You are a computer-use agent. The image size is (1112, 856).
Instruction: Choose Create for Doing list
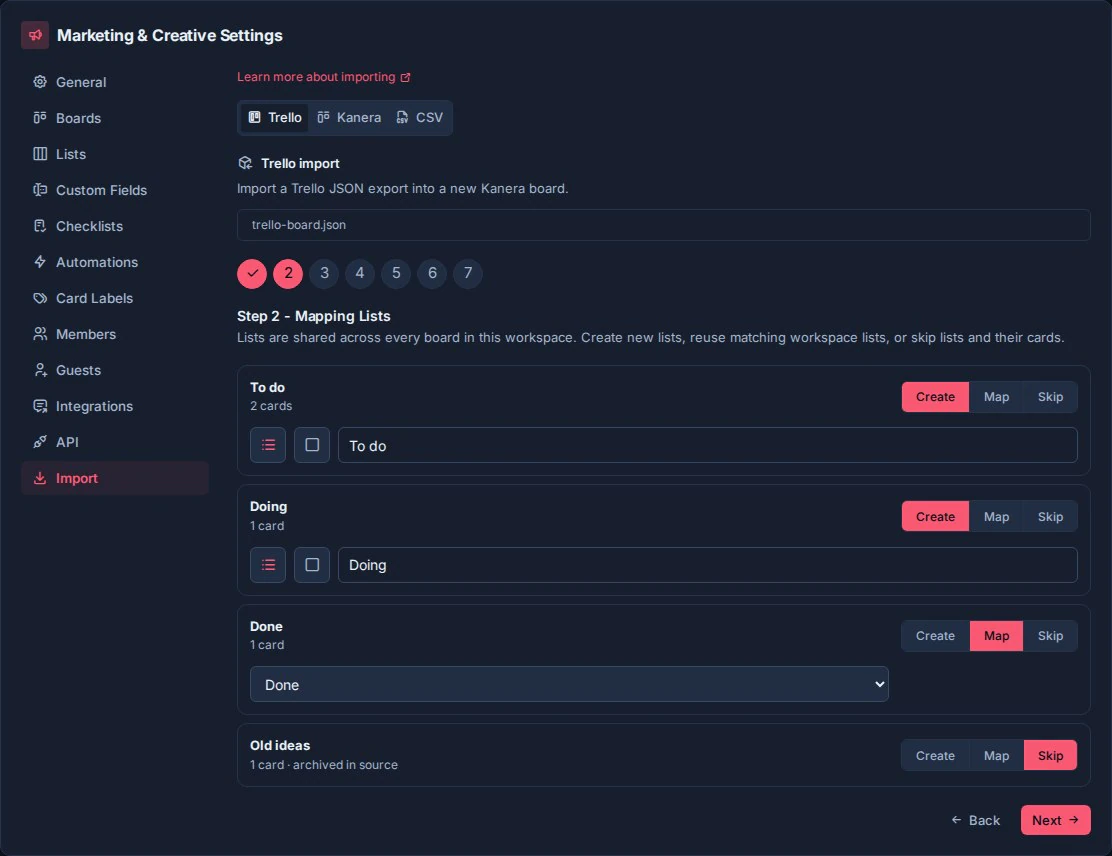(x=935, y=517)
